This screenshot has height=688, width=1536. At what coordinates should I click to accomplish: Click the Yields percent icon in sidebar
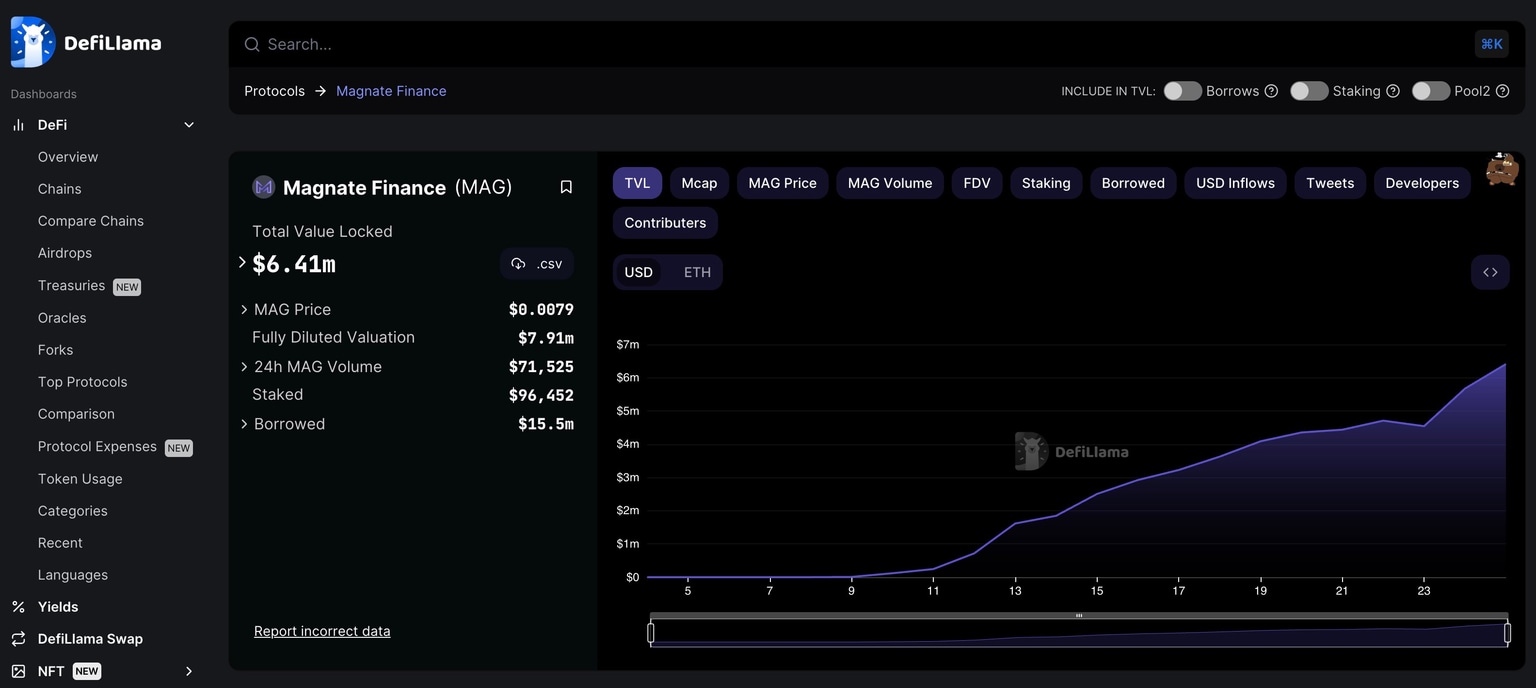(17, 606)
